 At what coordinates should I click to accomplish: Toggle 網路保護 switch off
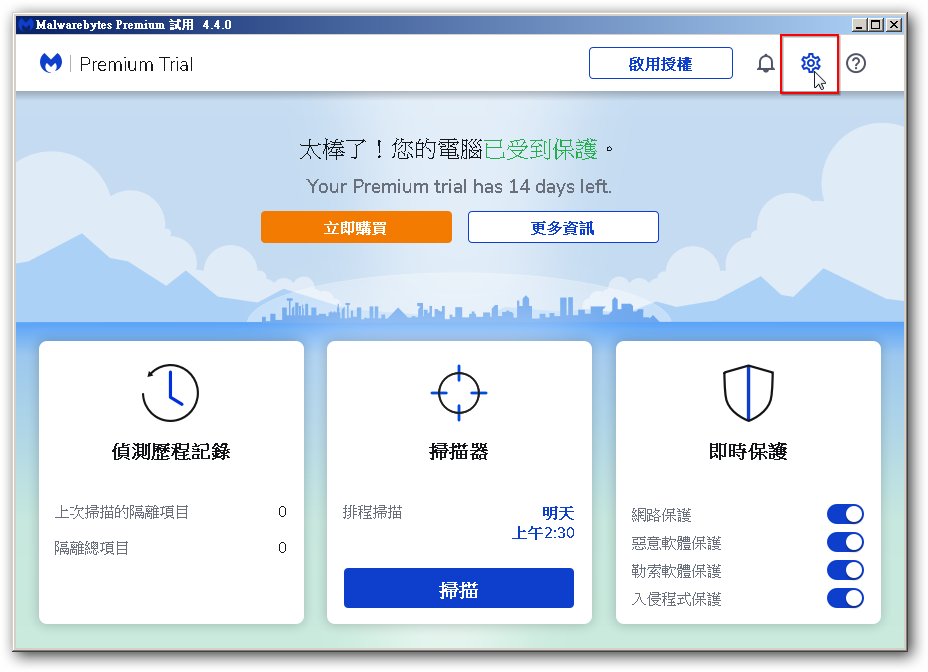pos(845,514)
